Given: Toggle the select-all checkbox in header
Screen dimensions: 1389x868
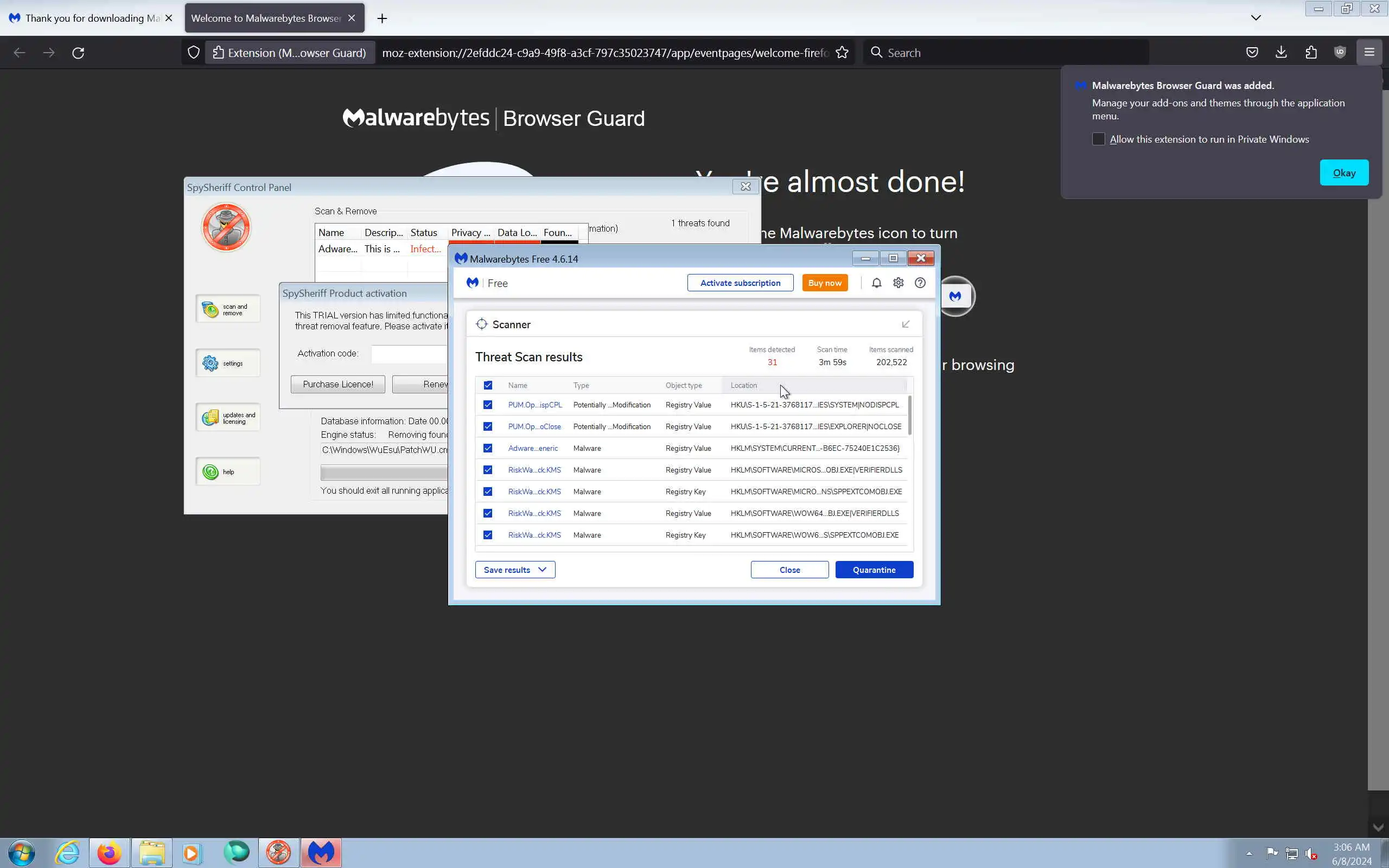Looking at the screenshot, I should (x=488, y=385).
